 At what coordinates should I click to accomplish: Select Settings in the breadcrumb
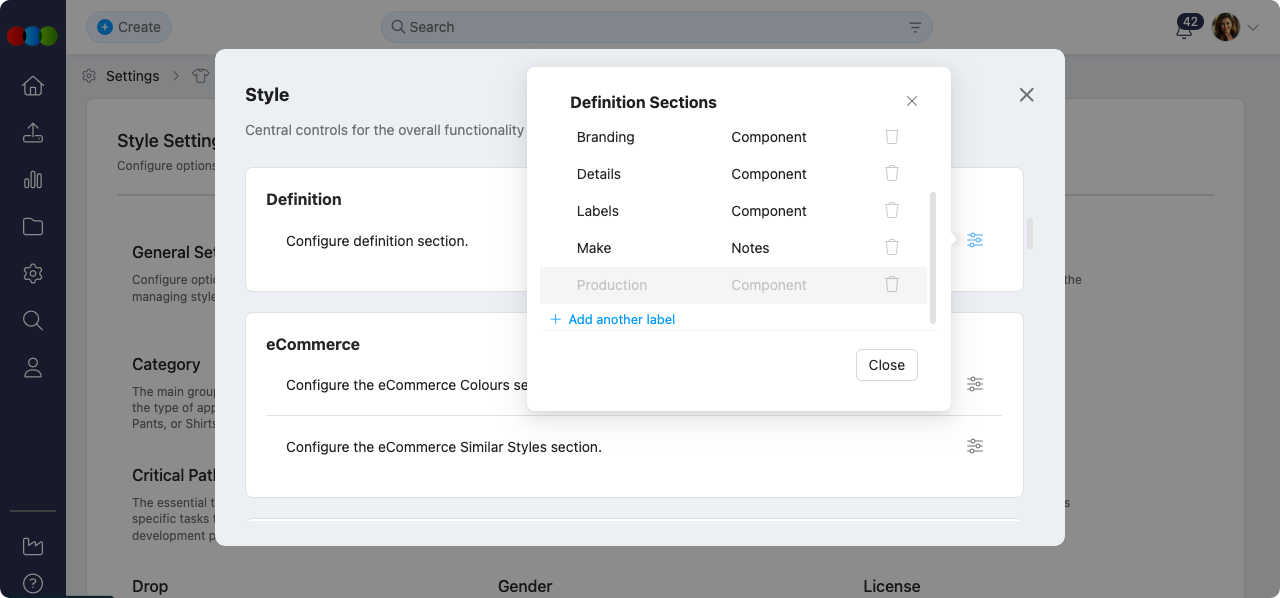pyautogui.click(x=133, y=75)
